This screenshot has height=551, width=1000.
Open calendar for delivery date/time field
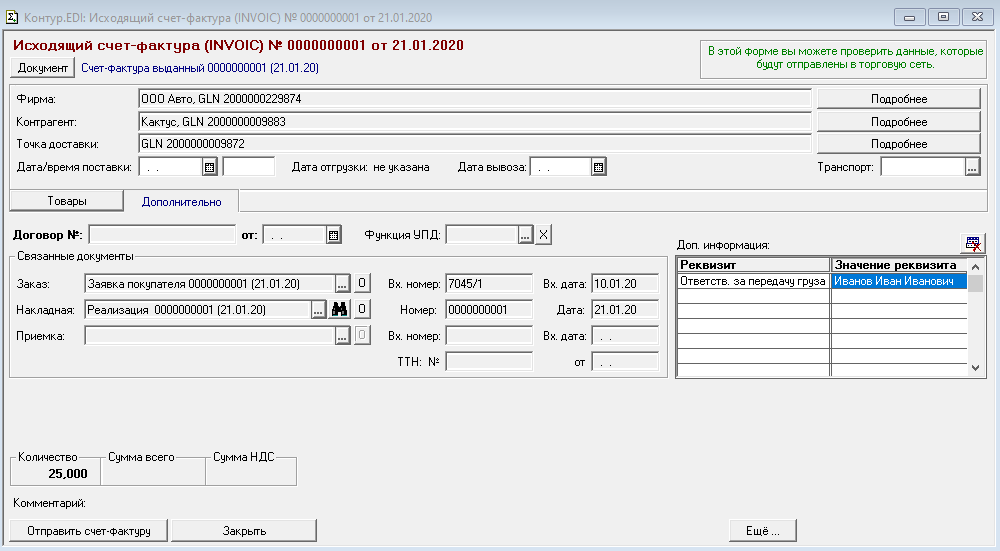(210, 167)
